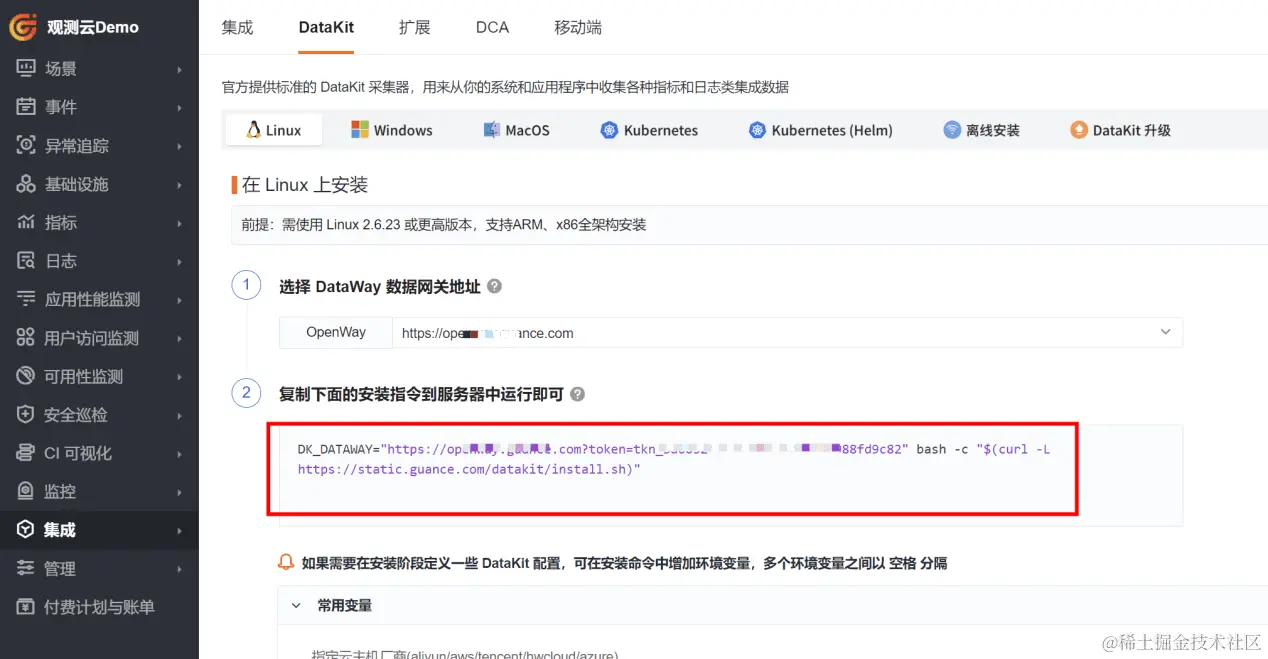Expand the 基础设施 menu arrow
This screenshot has height=659, width=1268.
click(179, 184)
